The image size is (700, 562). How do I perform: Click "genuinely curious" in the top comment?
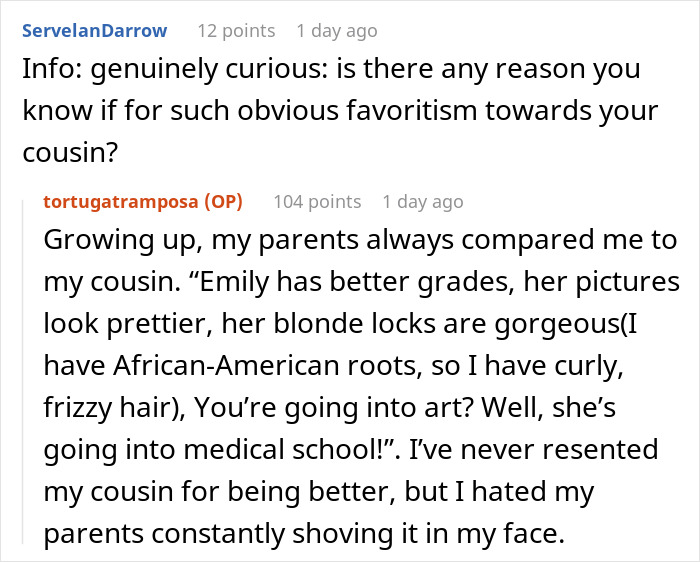[209, 70]
